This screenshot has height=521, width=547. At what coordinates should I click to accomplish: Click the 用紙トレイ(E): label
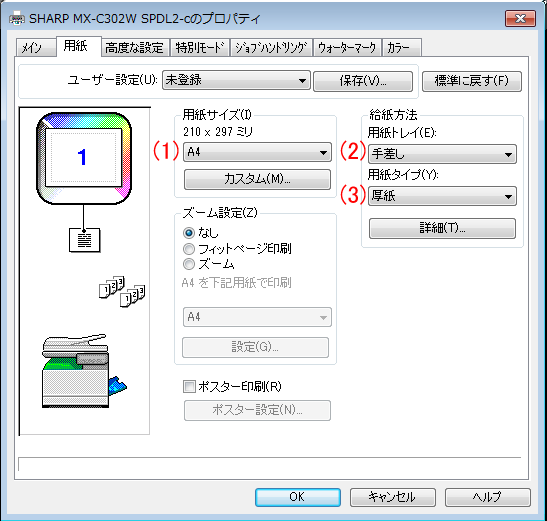click(x=402, y=133)
